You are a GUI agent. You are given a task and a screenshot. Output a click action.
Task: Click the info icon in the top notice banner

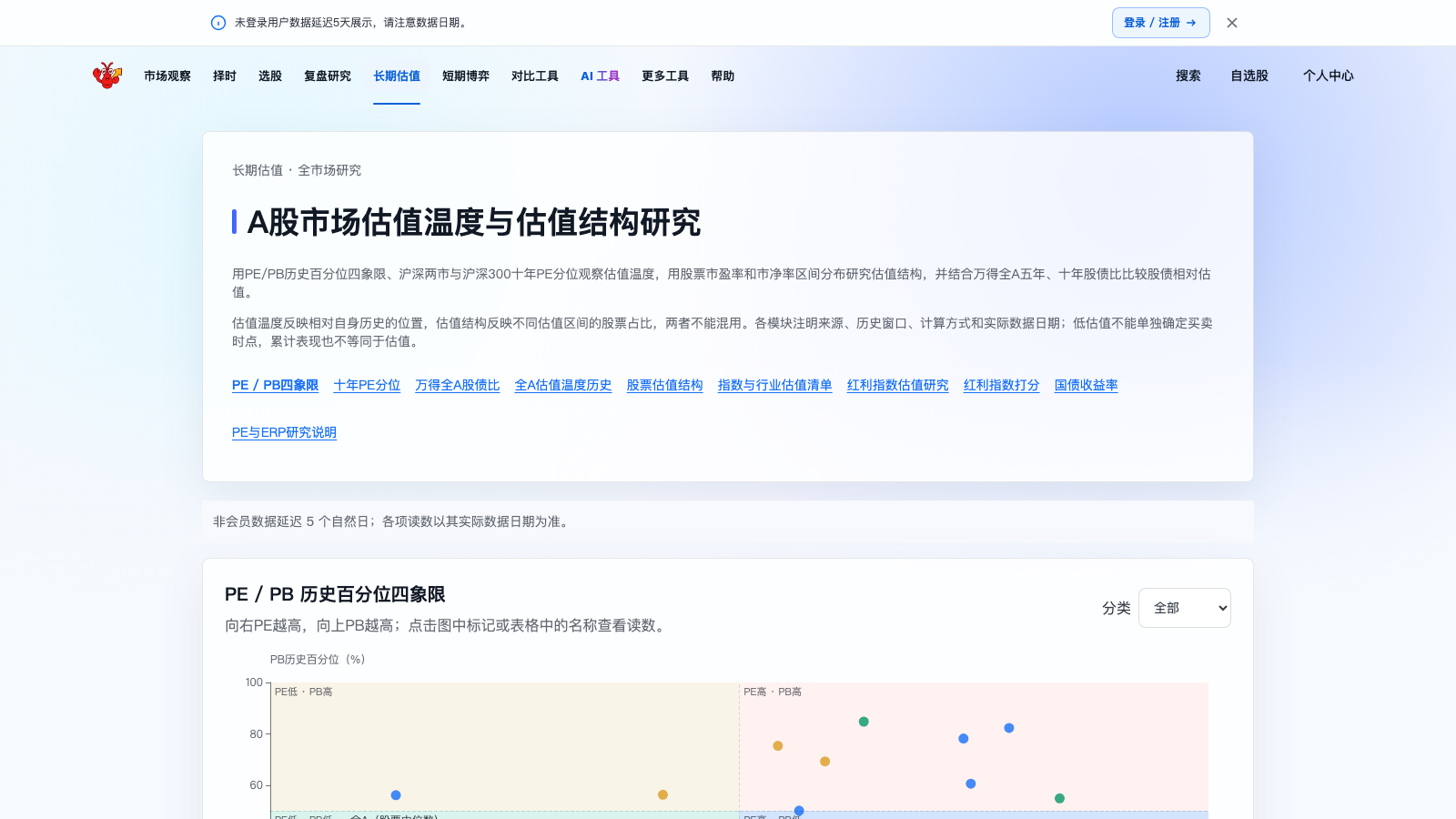click(x=218, y=23)
